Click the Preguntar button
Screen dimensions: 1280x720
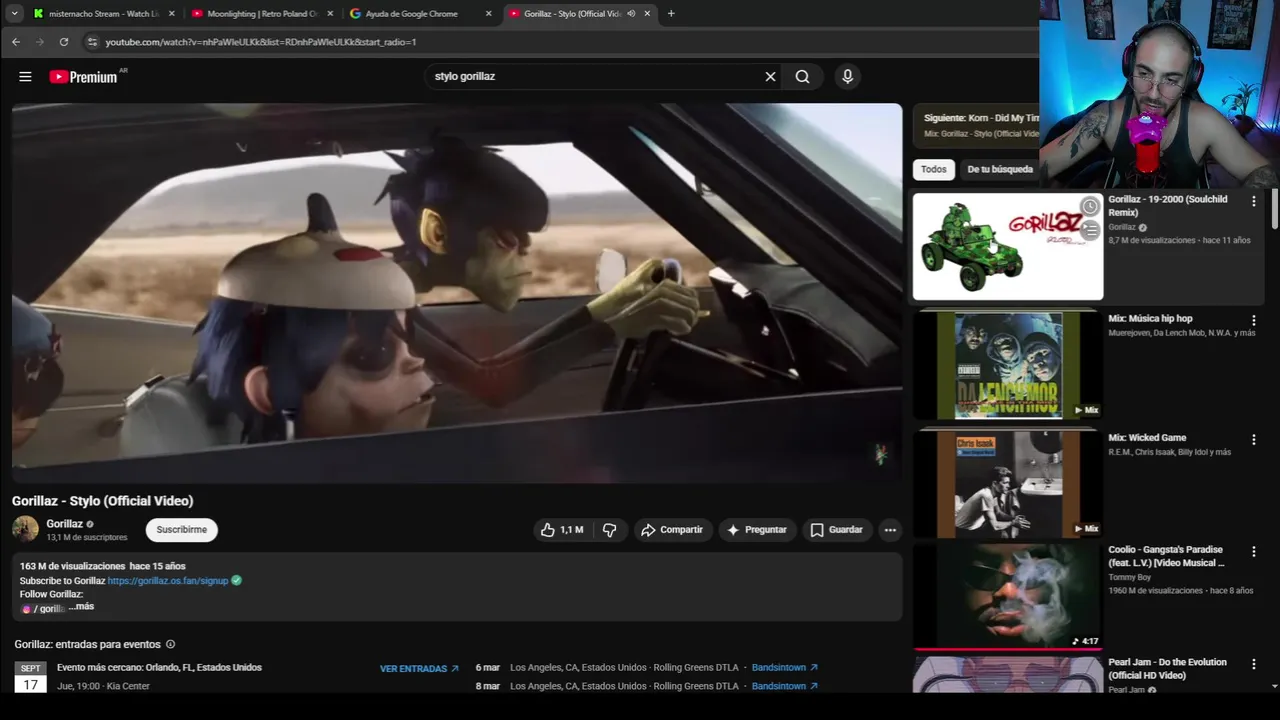coord(757,530)
